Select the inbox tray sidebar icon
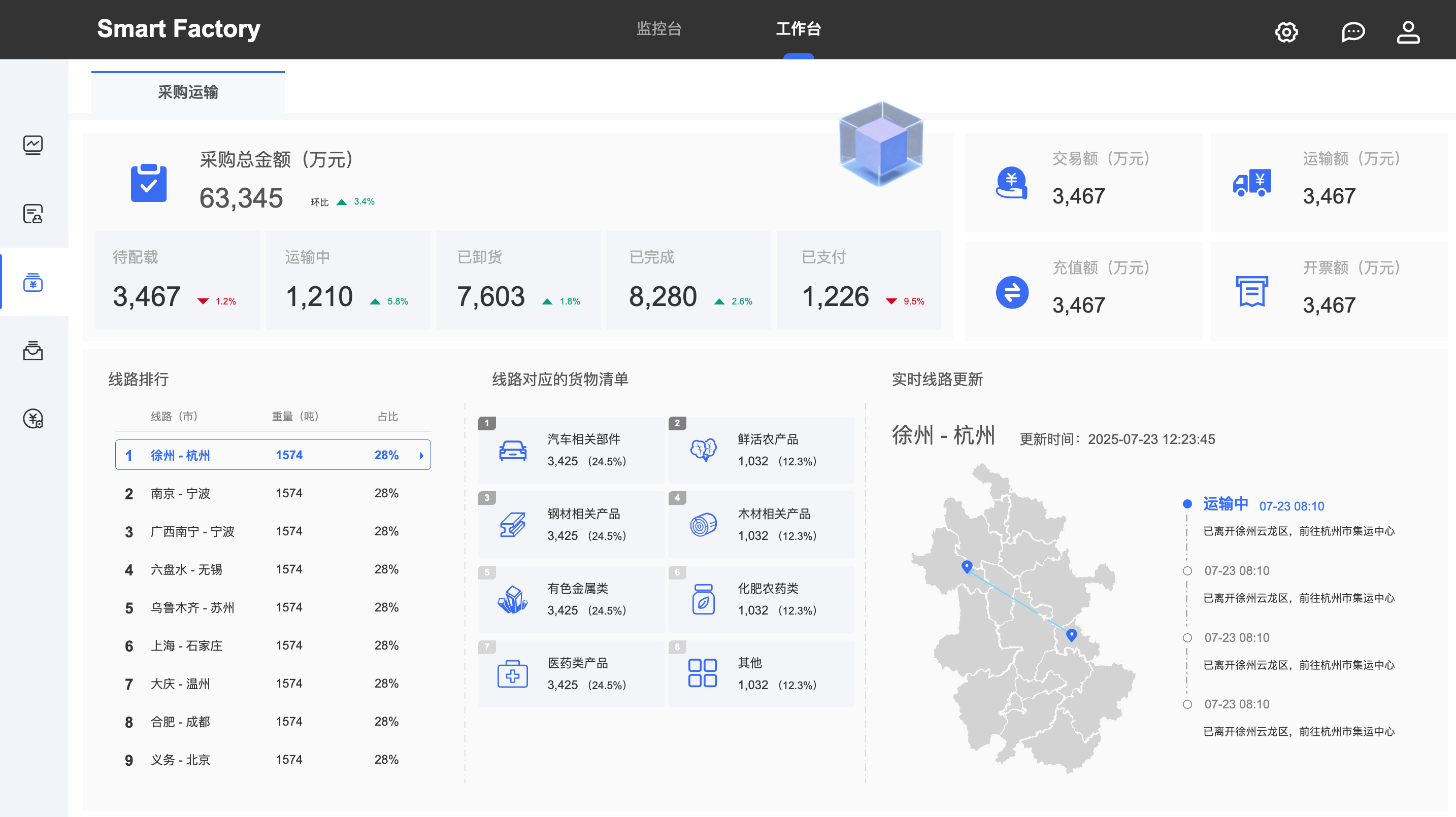Screen dimensions: 1456x817 (x=33, y=351)
